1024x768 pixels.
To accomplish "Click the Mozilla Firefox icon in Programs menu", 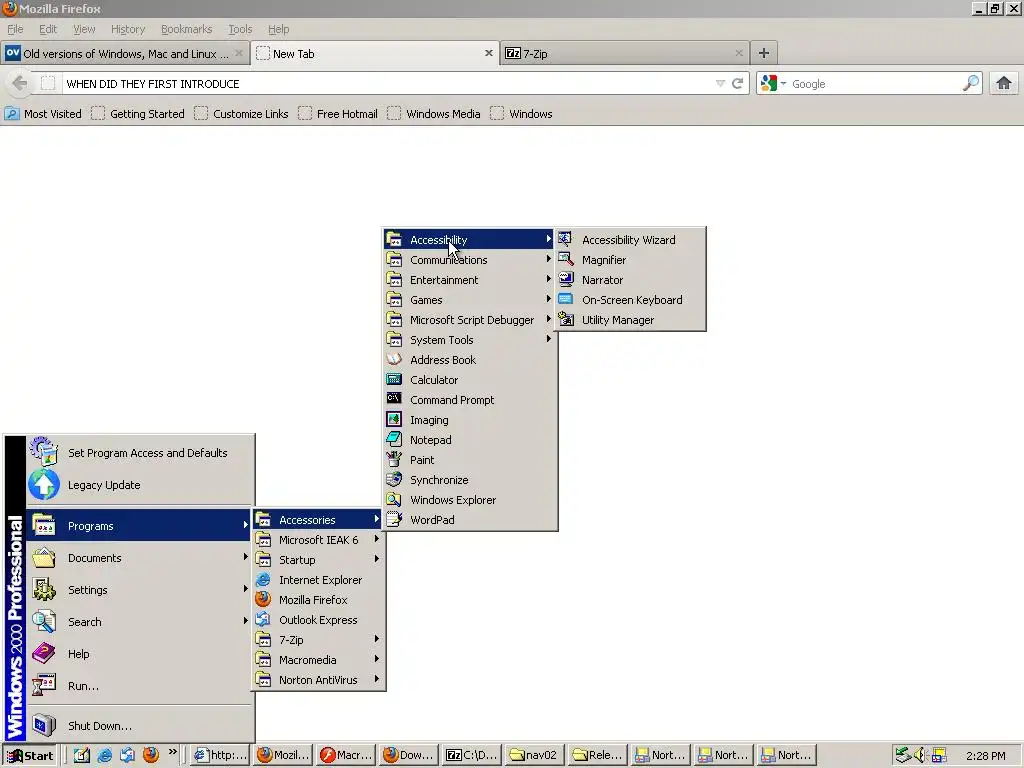I will (x=263, y=600).
